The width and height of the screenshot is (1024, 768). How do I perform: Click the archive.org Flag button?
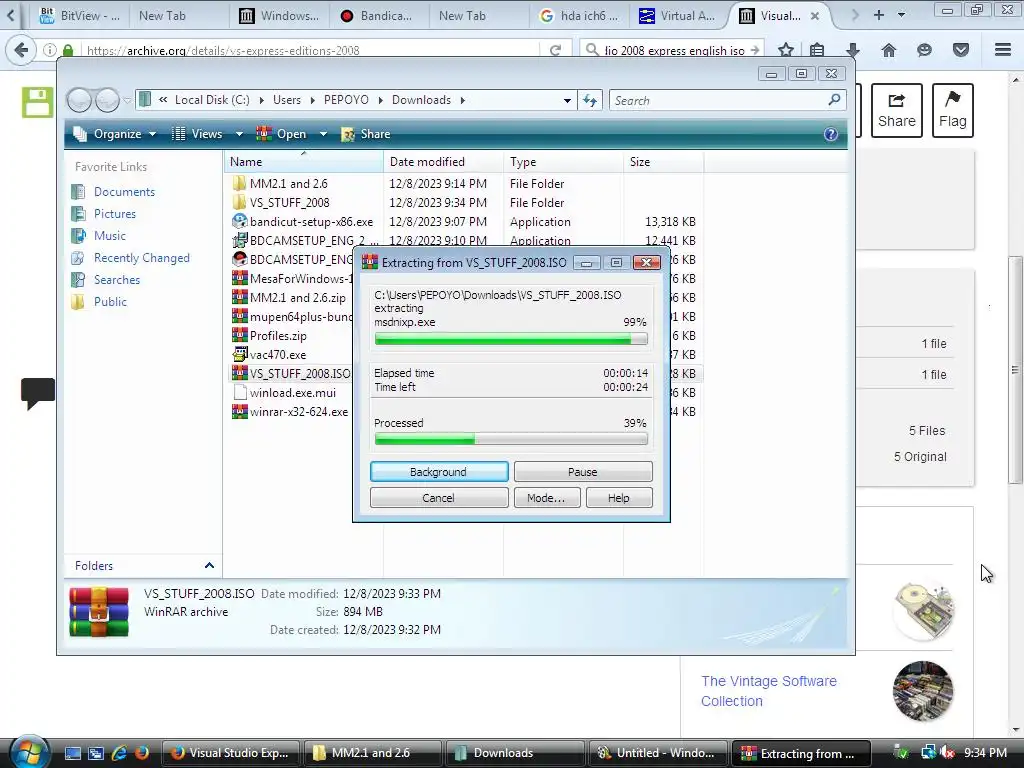coord(953,110)
